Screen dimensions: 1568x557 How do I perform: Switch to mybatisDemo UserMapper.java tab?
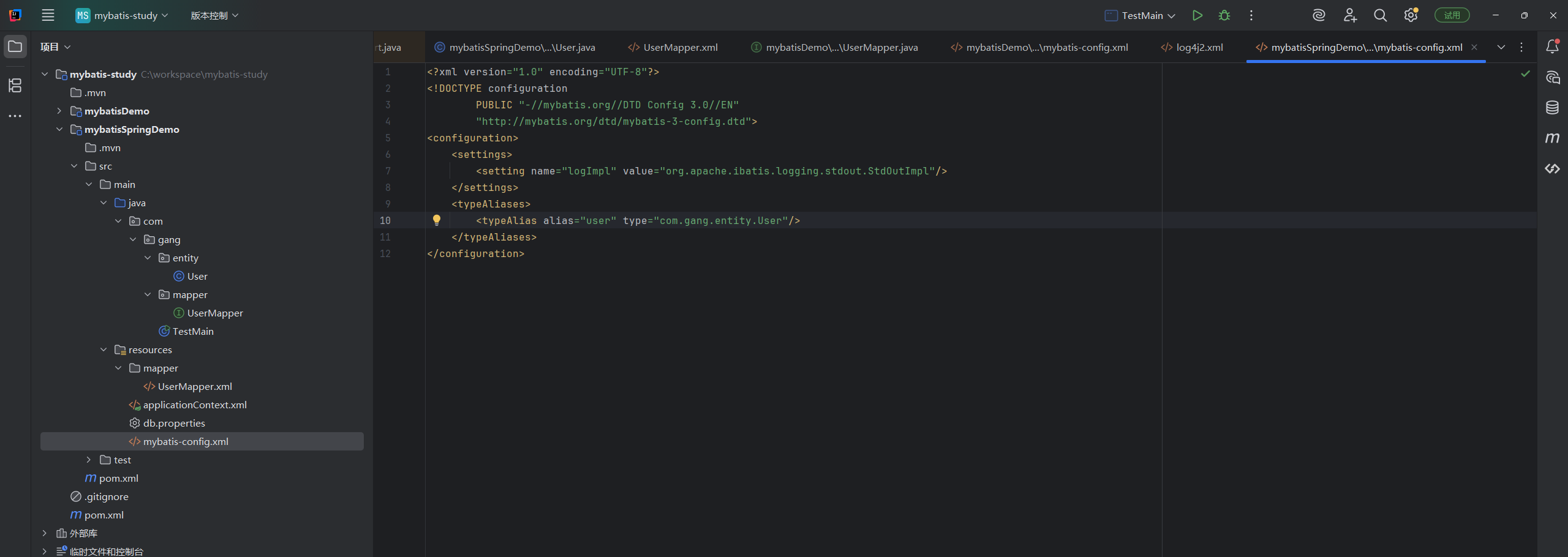coord(835,47)
